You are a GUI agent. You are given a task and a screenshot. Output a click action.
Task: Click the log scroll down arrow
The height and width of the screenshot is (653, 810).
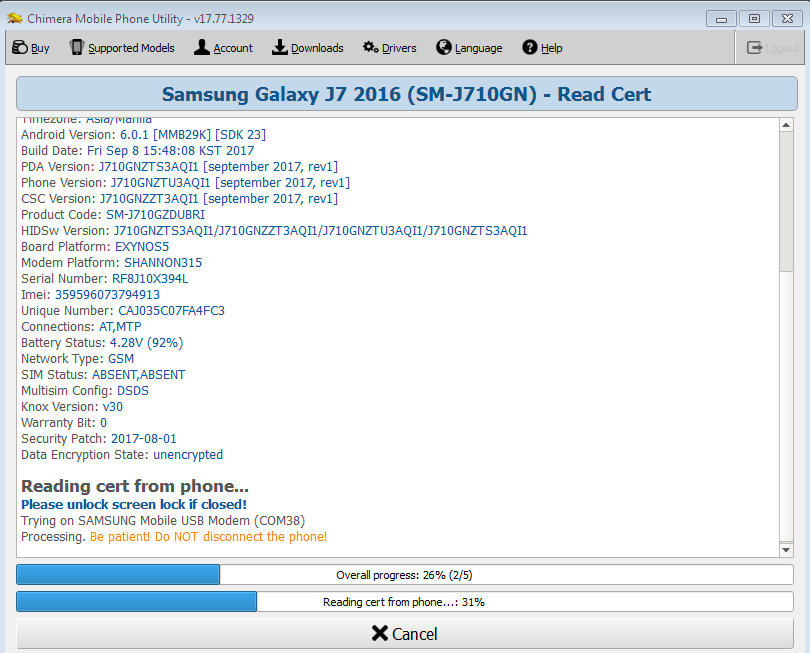[786, 550]
